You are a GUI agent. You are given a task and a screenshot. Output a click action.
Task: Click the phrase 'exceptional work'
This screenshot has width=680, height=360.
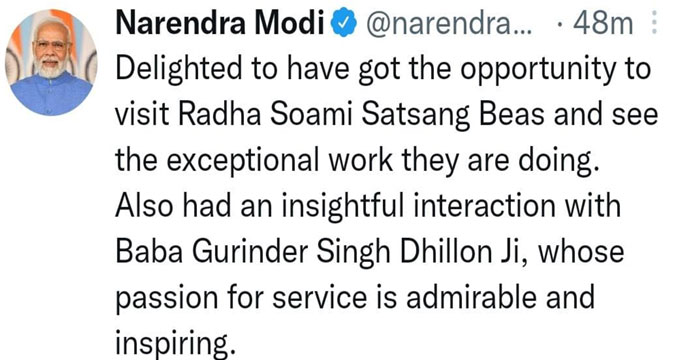click(280, 160)
